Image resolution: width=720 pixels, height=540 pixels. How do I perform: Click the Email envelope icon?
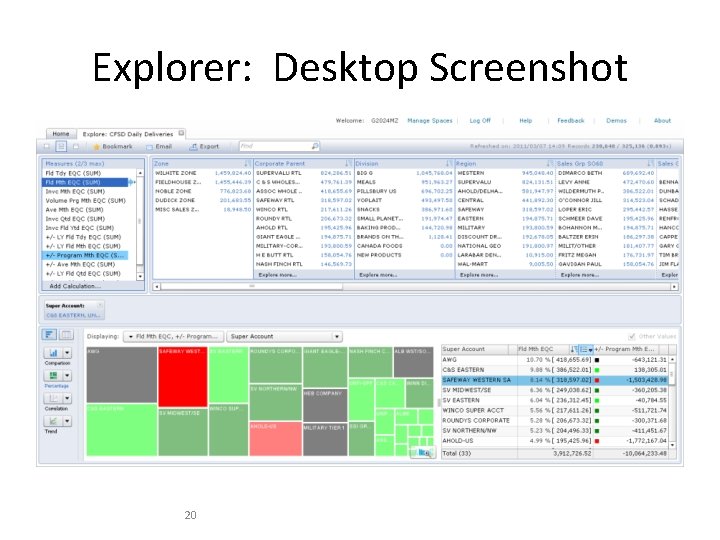(x=150, y=147)
